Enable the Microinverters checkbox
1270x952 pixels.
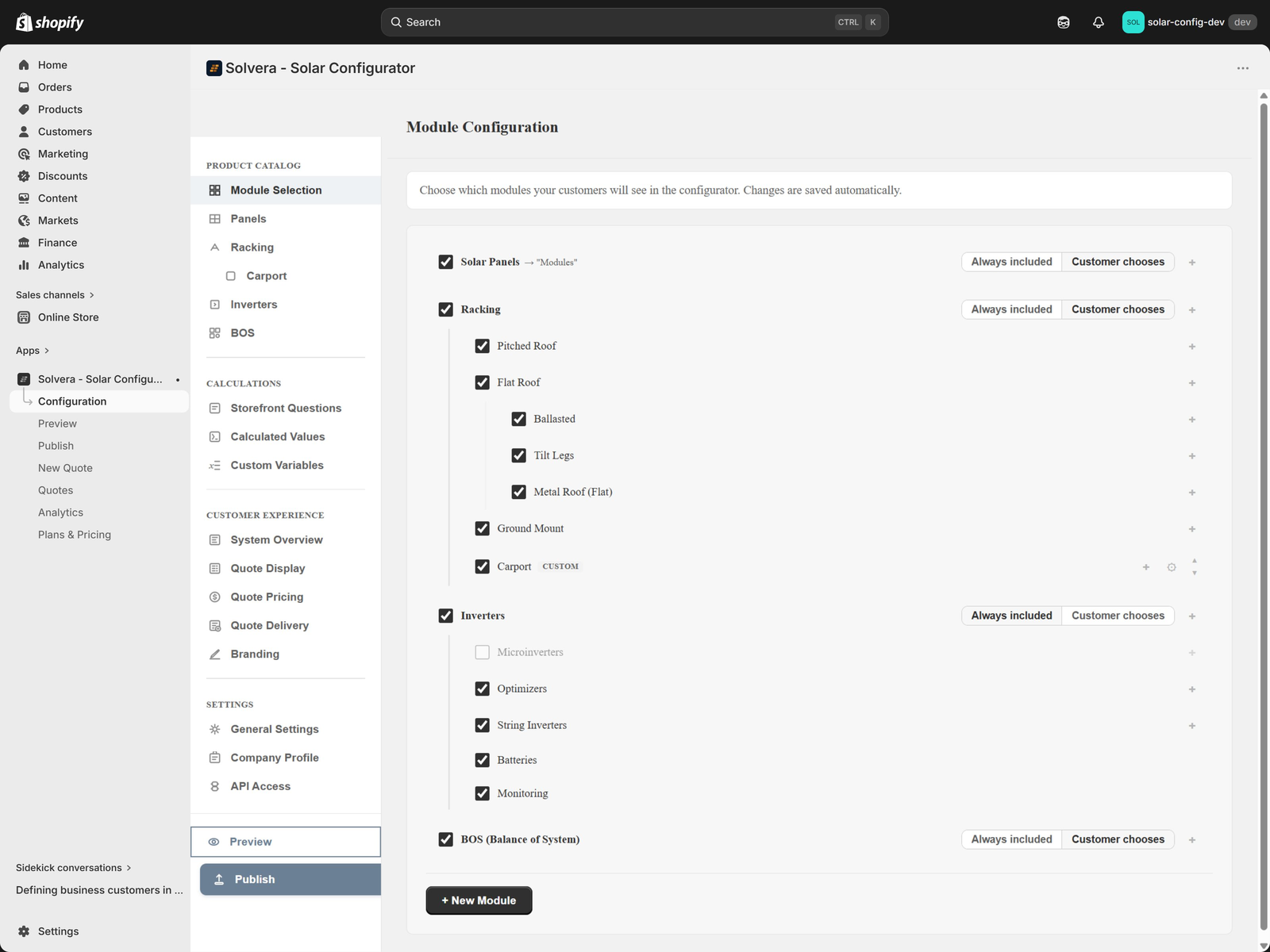pyautogui.click(x=483, y=652)
